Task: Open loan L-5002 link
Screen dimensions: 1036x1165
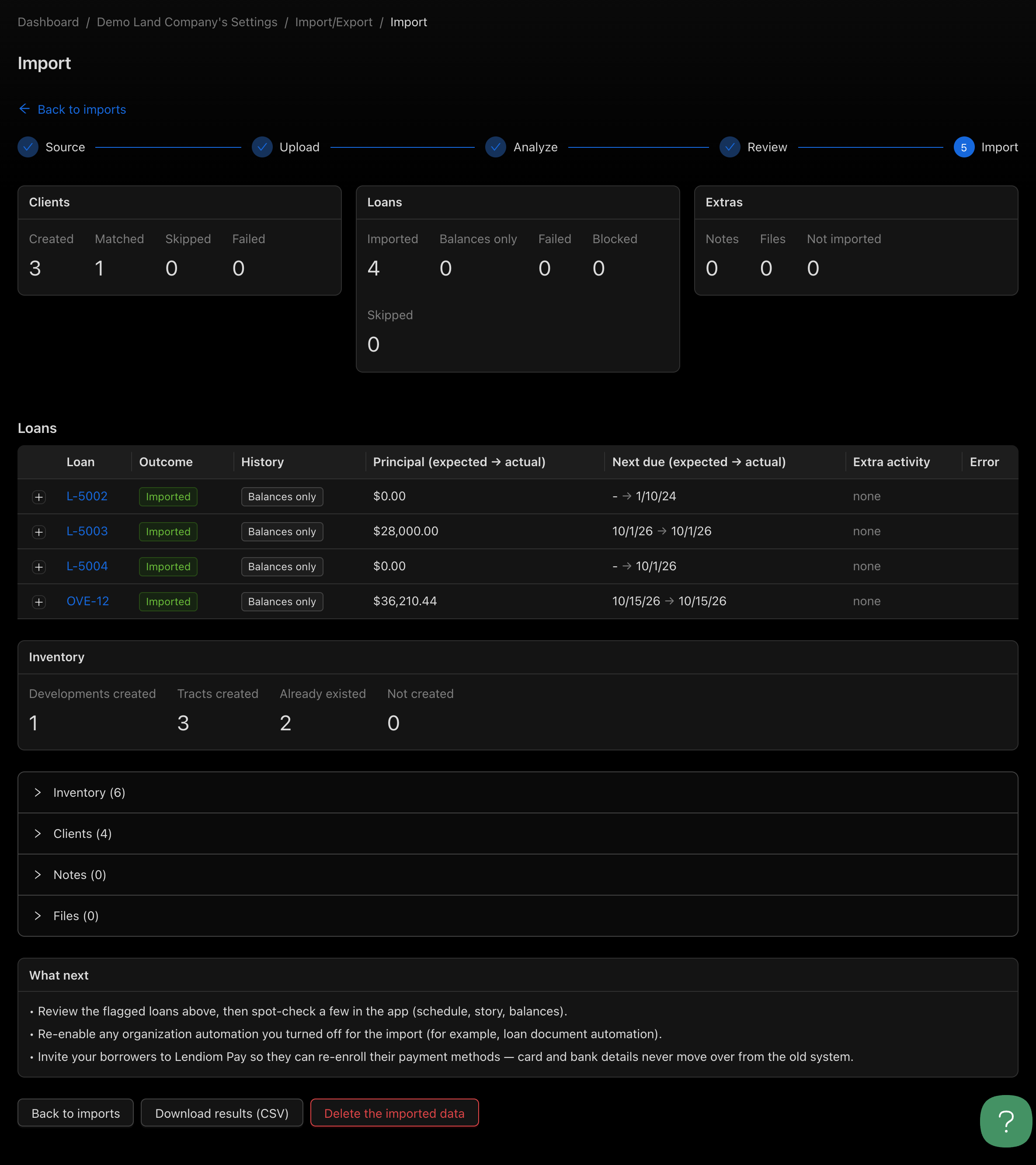Action: 87,496
